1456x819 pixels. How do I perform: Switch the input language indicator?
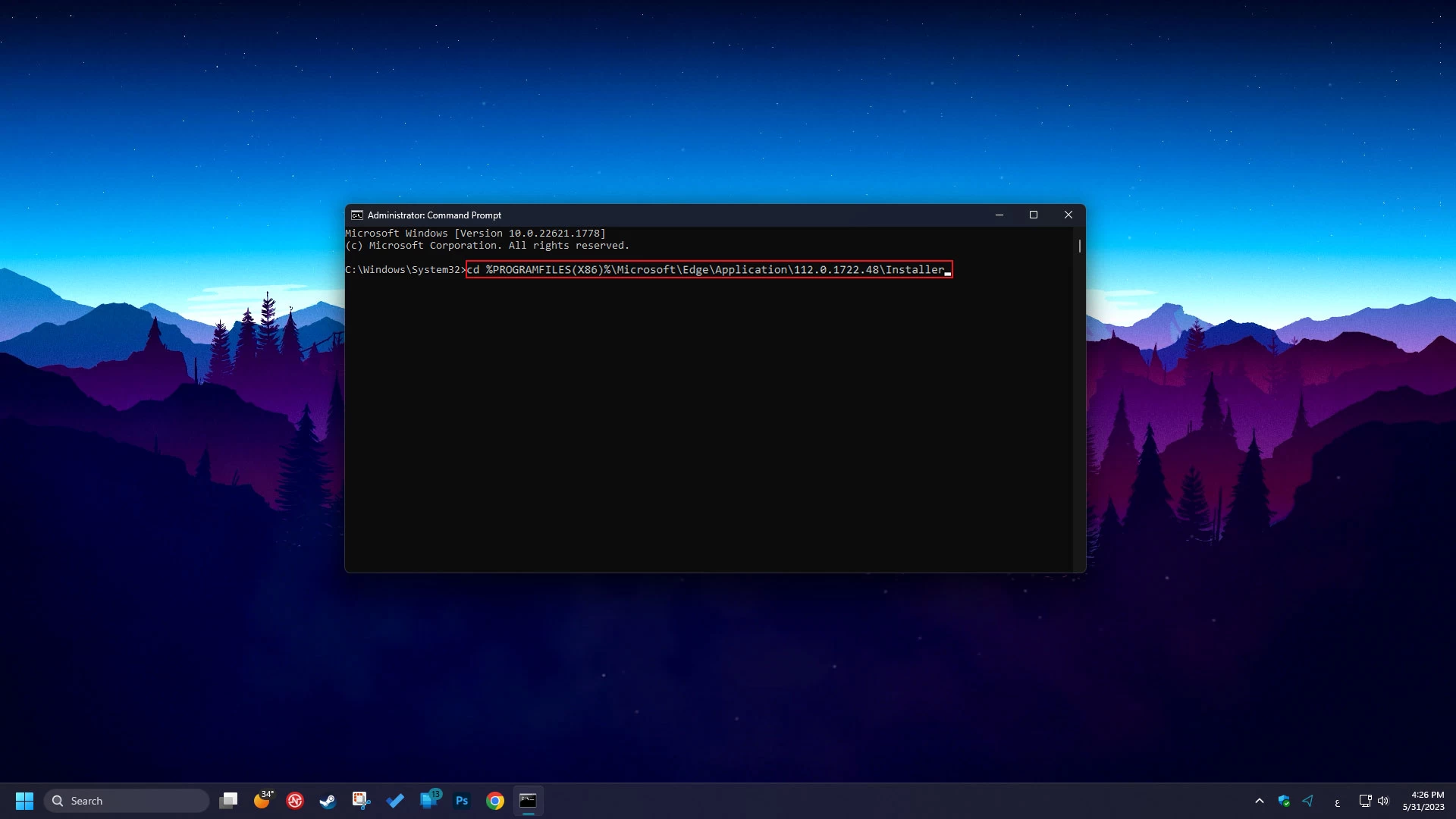click(x=1337, y=802)
